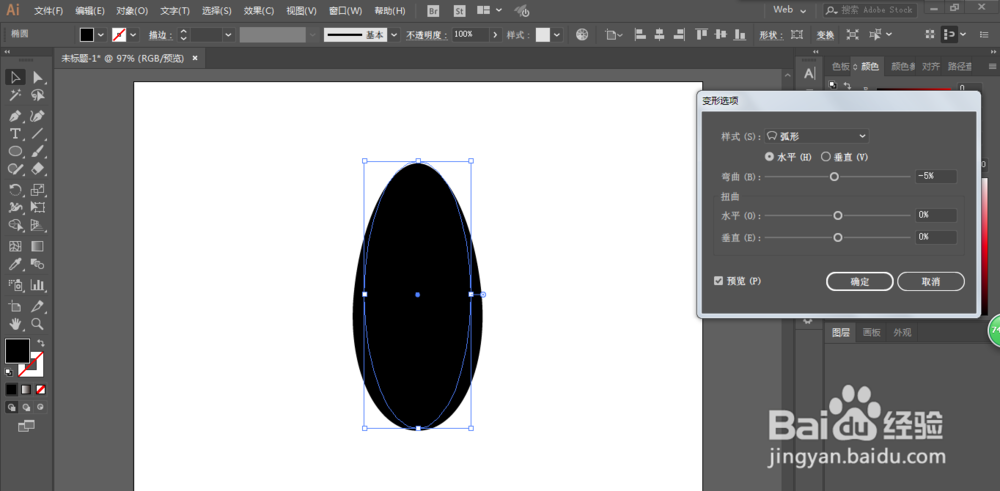Viewport: 1000px width, 491px height.
Task: Enable Draw Inside mode
Action: 41,406
